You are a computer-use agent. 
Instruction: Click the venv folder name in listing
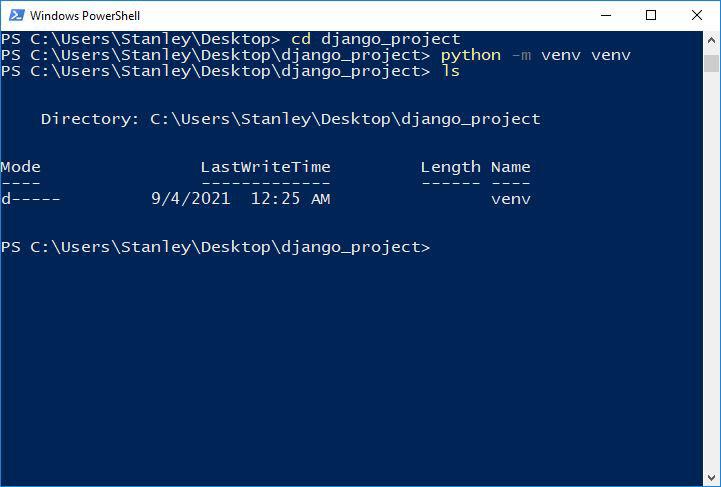tap(510, 199)
